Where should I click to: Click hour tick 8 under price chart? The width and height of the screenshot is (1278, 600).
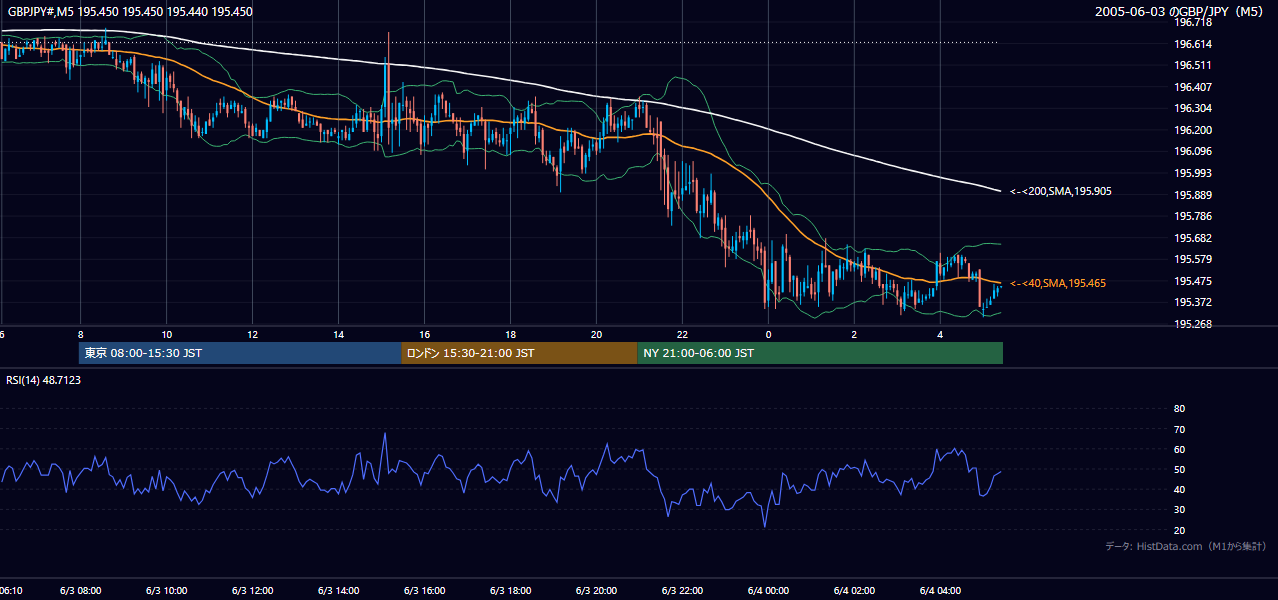80,334
